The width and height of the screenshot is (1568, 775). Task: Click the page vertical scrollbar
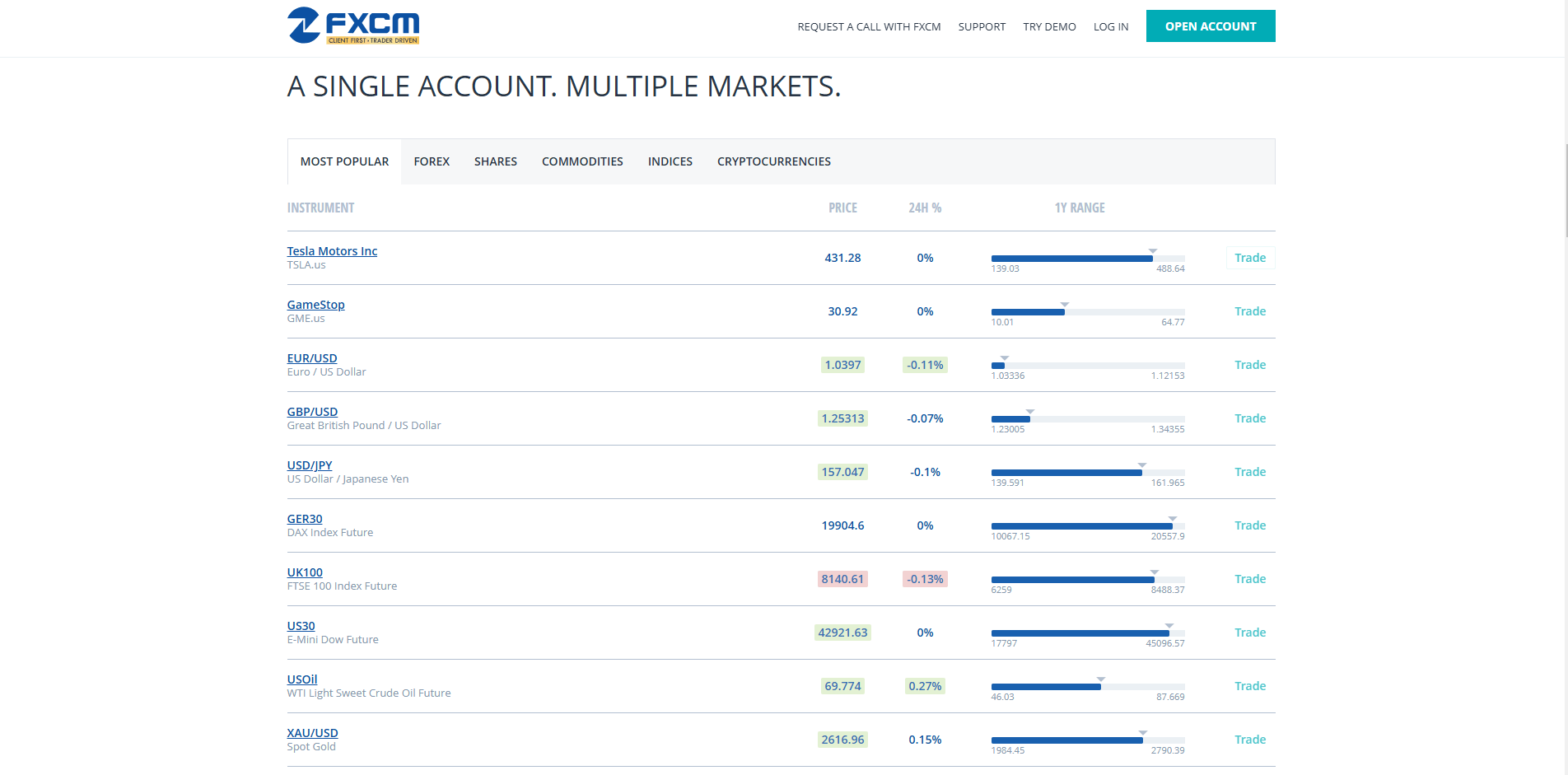click(x=1566, y=189)
